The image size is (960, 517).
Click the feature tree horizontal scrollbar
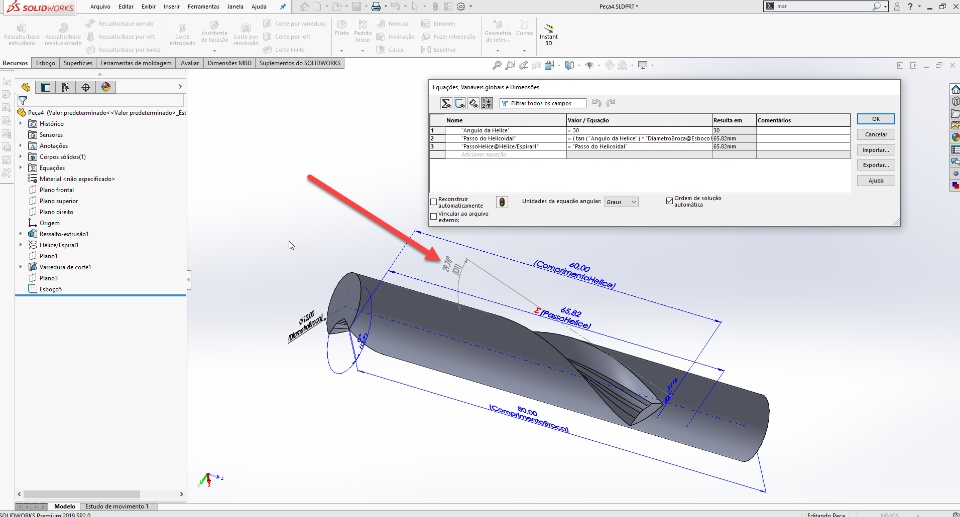click(82, 494)
